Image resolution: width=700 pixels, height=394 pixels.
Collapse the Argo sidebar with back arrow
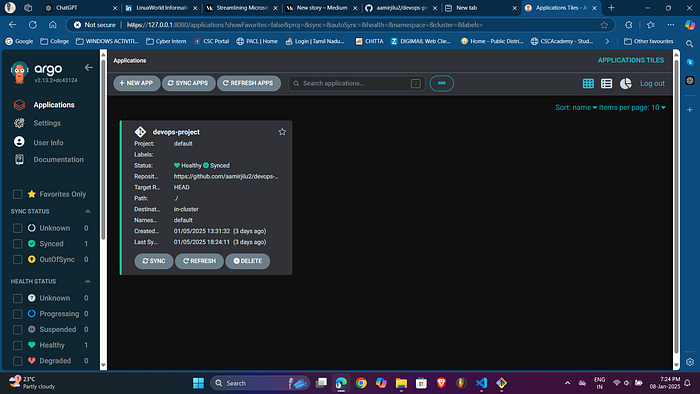[88, 67]
